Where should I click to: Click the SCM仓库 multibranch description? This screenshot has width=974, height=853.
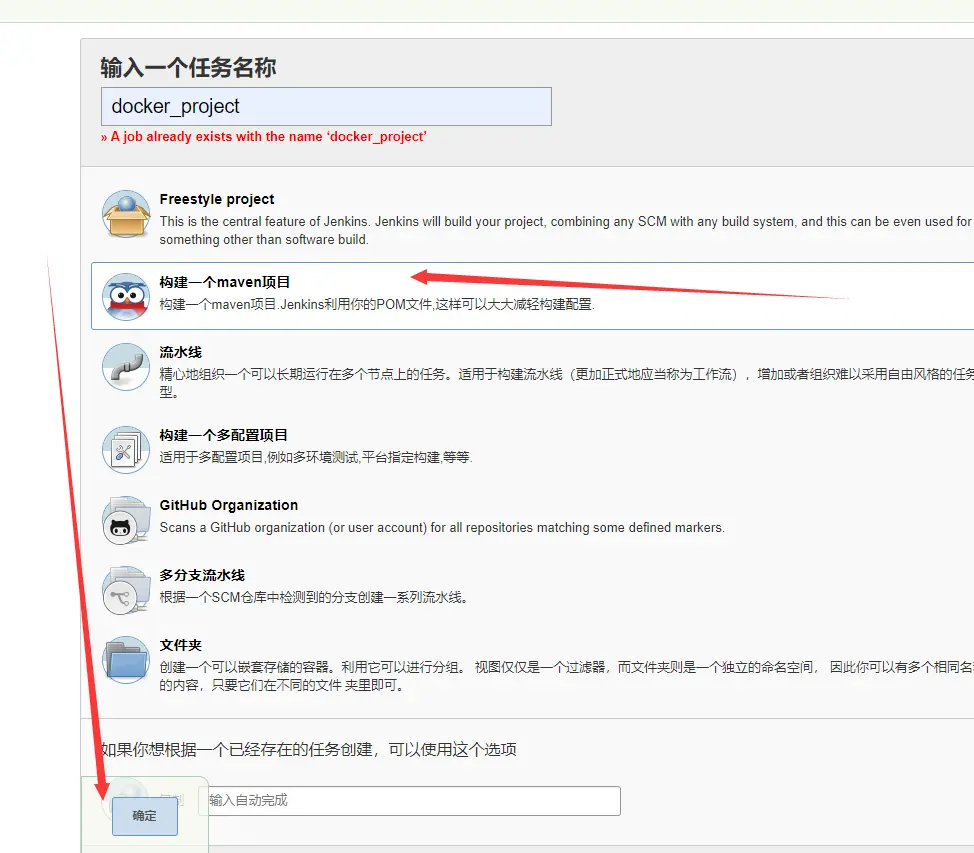[x=314, y=597]
